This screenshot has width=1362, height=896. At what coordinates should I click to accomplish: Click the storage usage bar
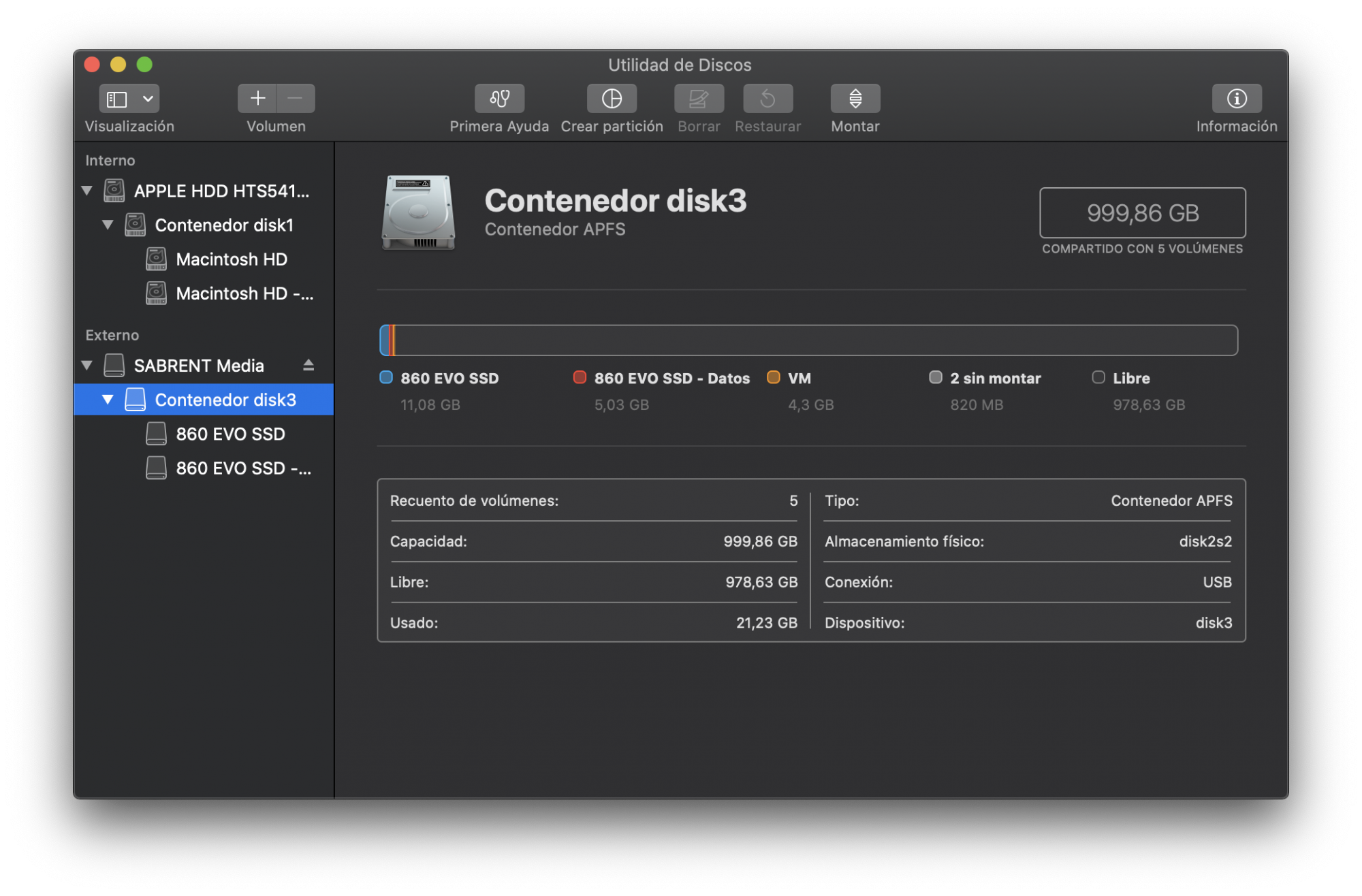(x=808, y=340)
